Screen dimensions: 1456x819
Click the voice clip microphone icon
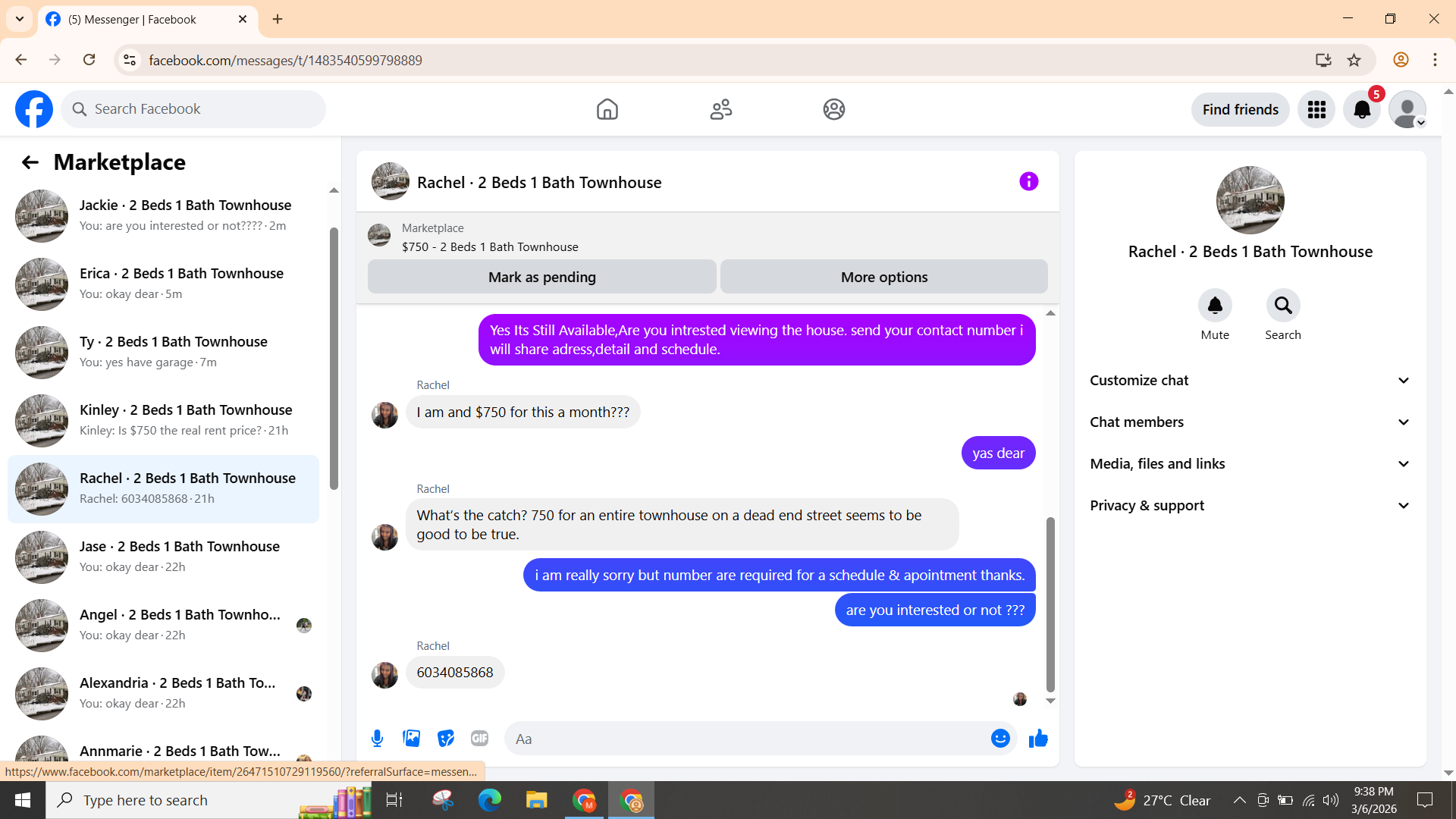(377, 739)
